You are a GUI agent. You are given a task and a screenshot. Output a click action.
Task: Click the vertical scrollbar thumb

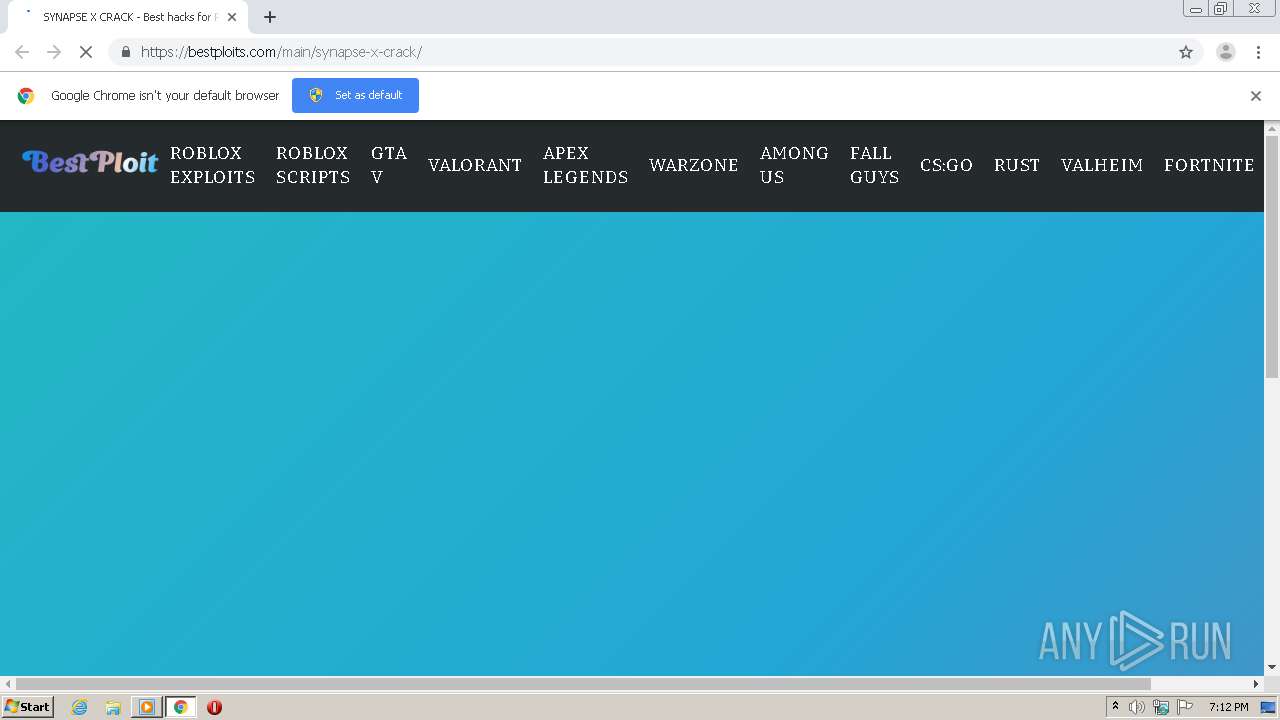tap(1272, 257)
